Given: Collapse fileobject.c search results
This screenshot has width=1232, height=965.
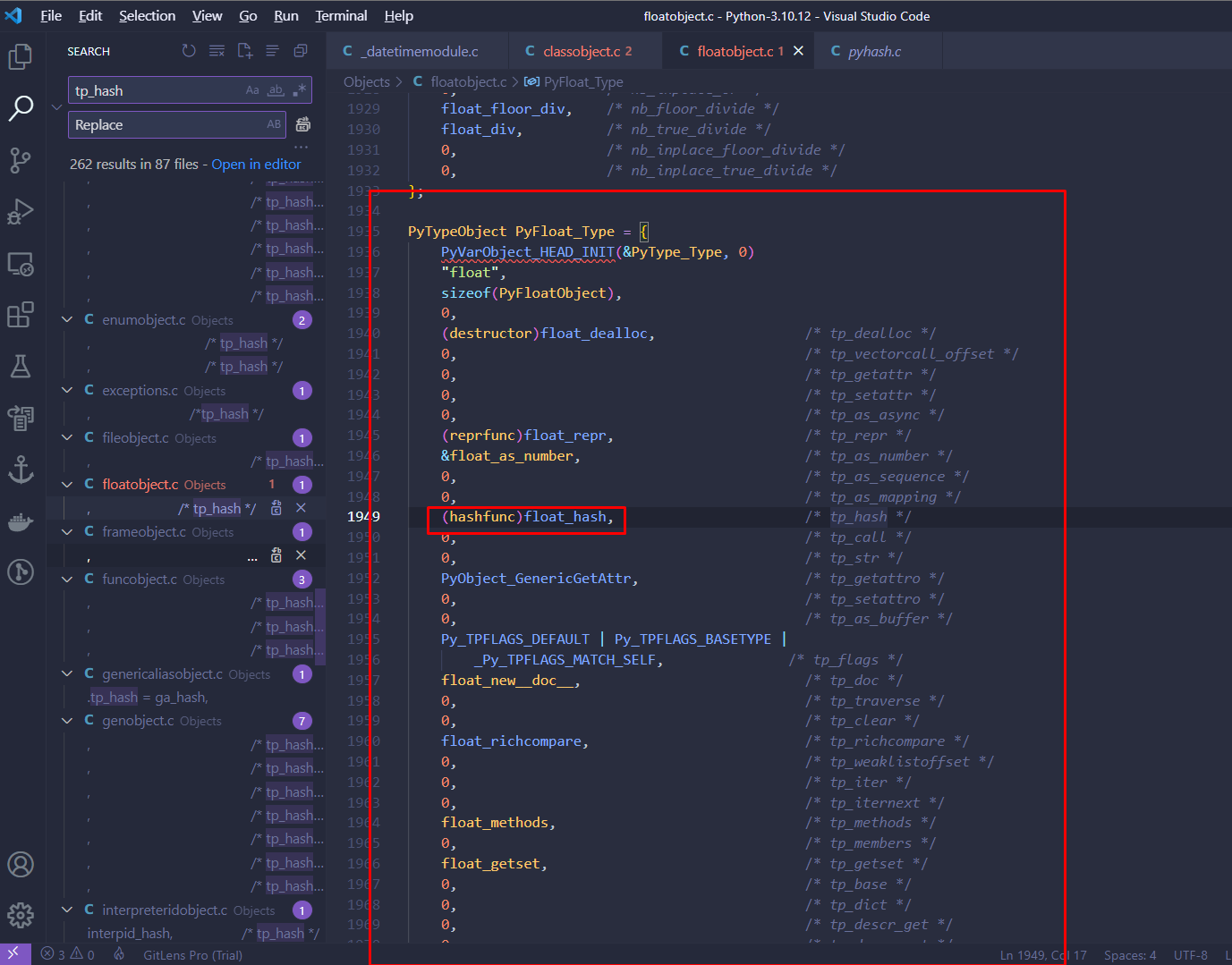Looking at the screenshot, I should [67, 437].
